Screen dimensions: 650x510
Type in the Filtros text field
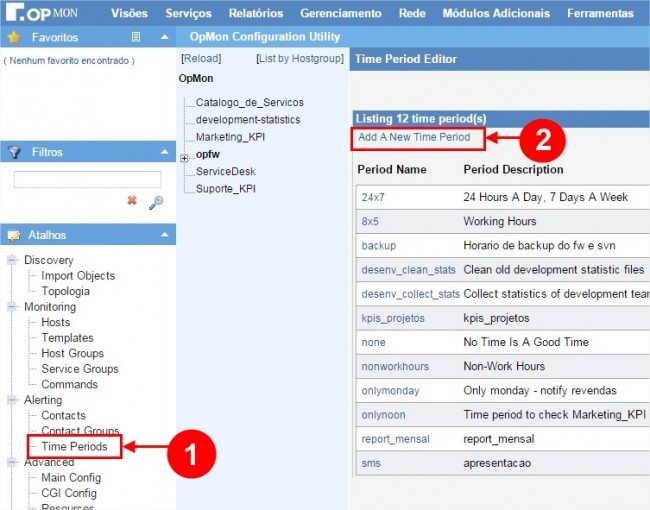(87, 179)
